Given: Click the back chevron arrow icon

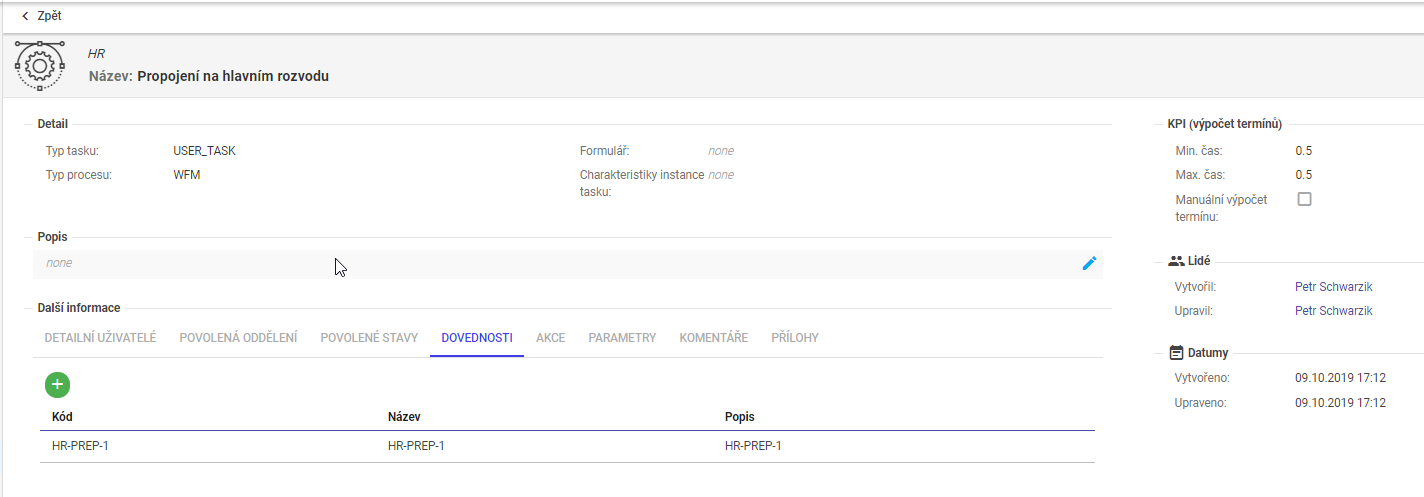Looking at the screenshot, I should (x=25, y=16).
